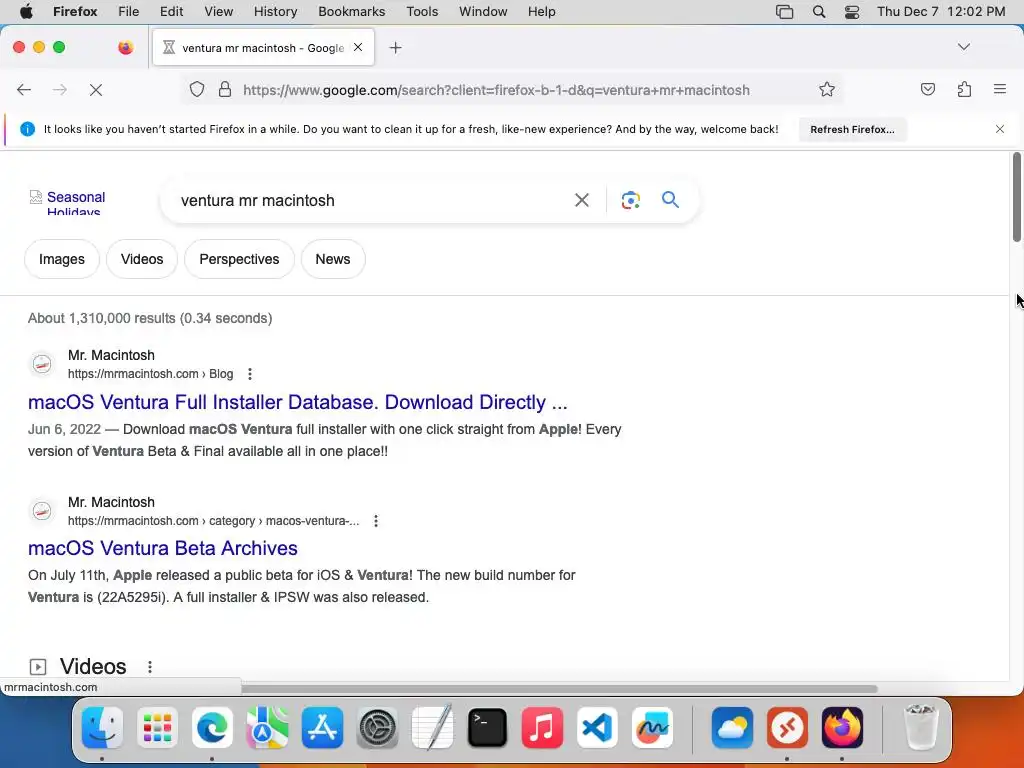Stop loading the page

pos(96,89)
